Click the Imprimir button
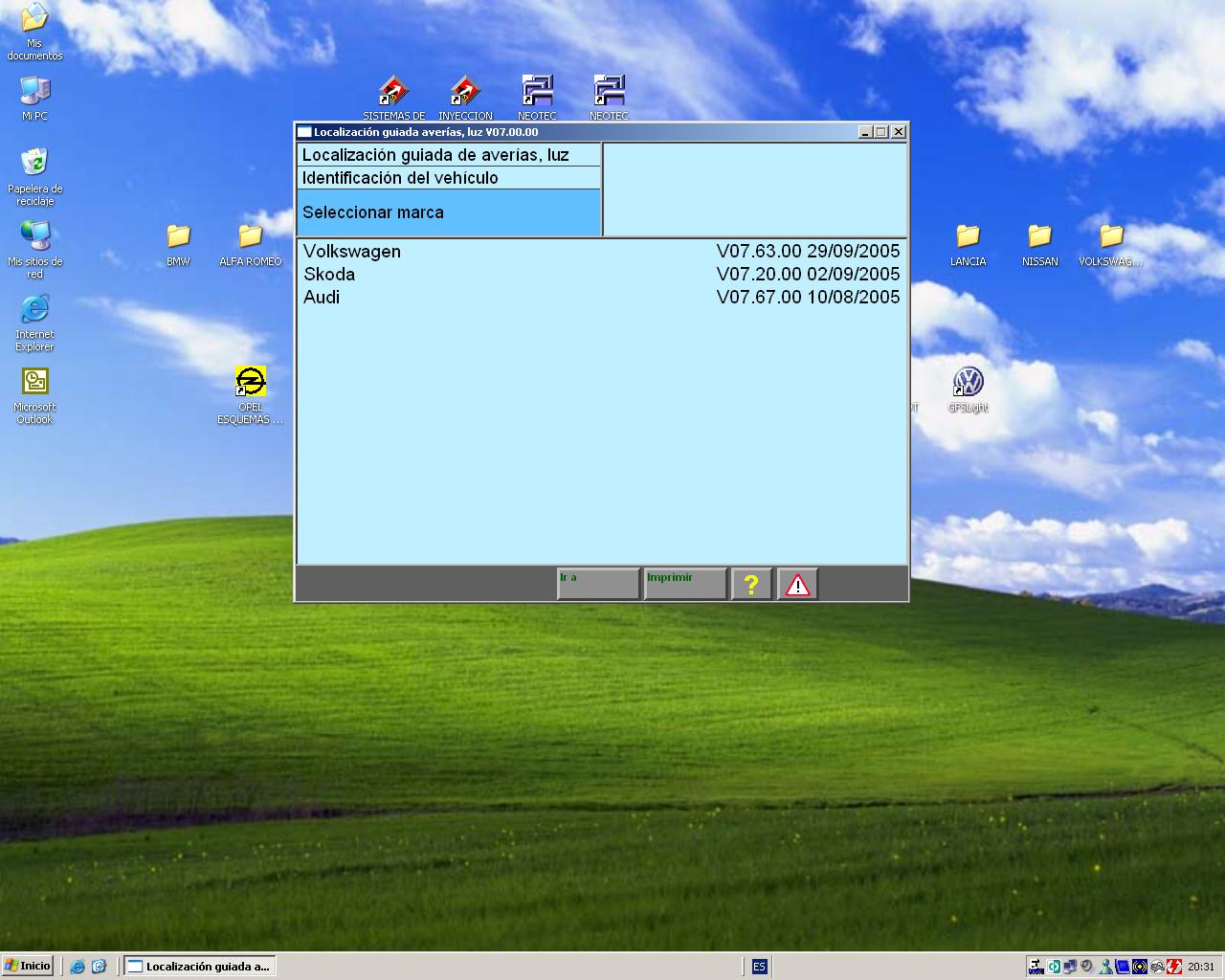 [x=685, y=584]
